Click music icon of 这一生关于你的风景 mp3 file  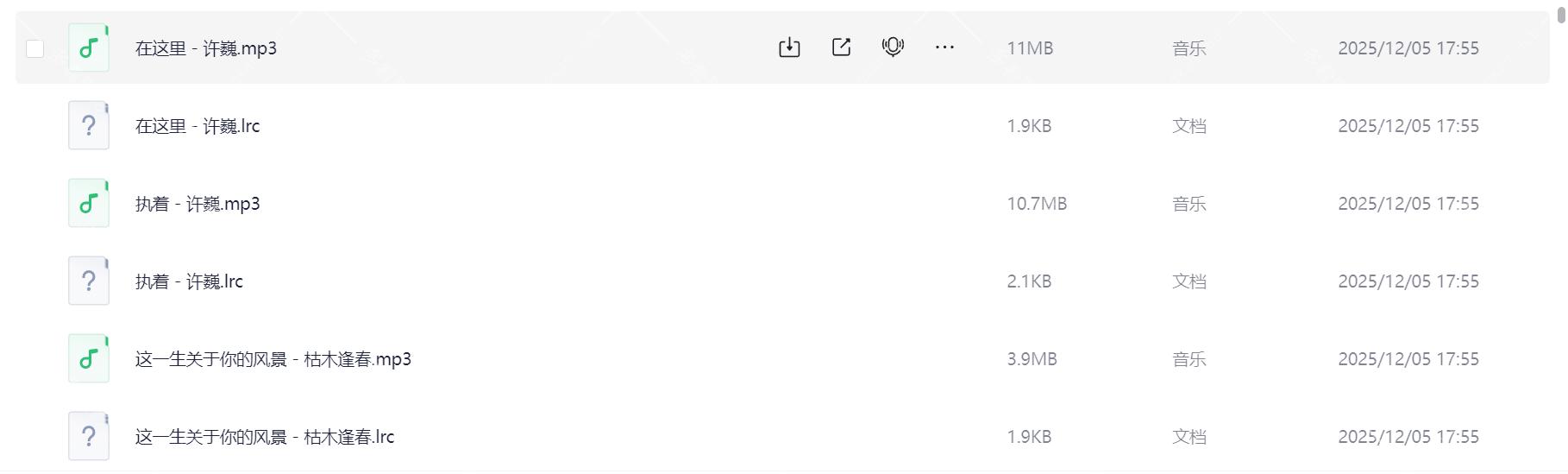(x=89, y=359)
